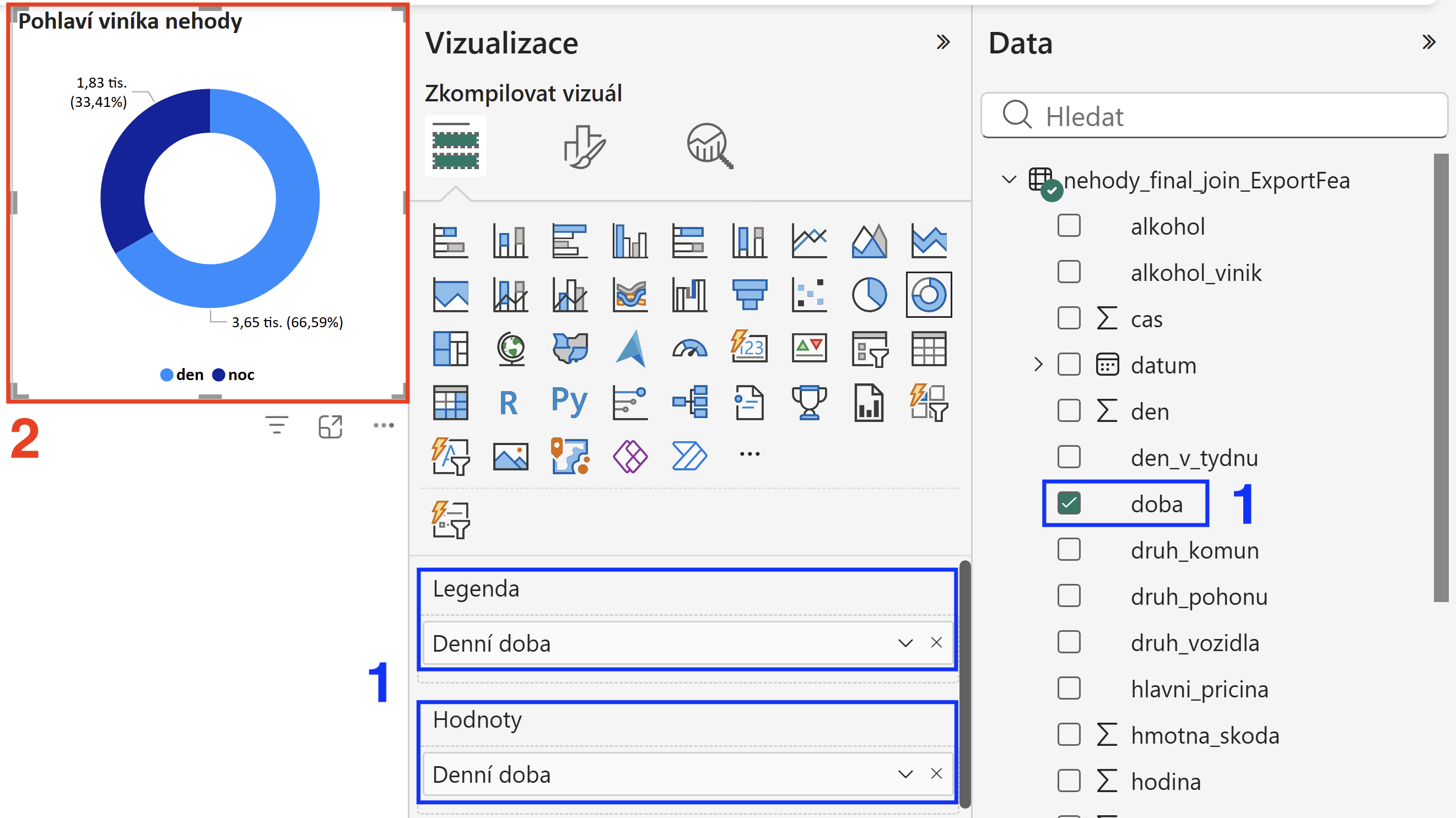
Task: Check the hmotna_skoda field
Action: [1069, 735]
